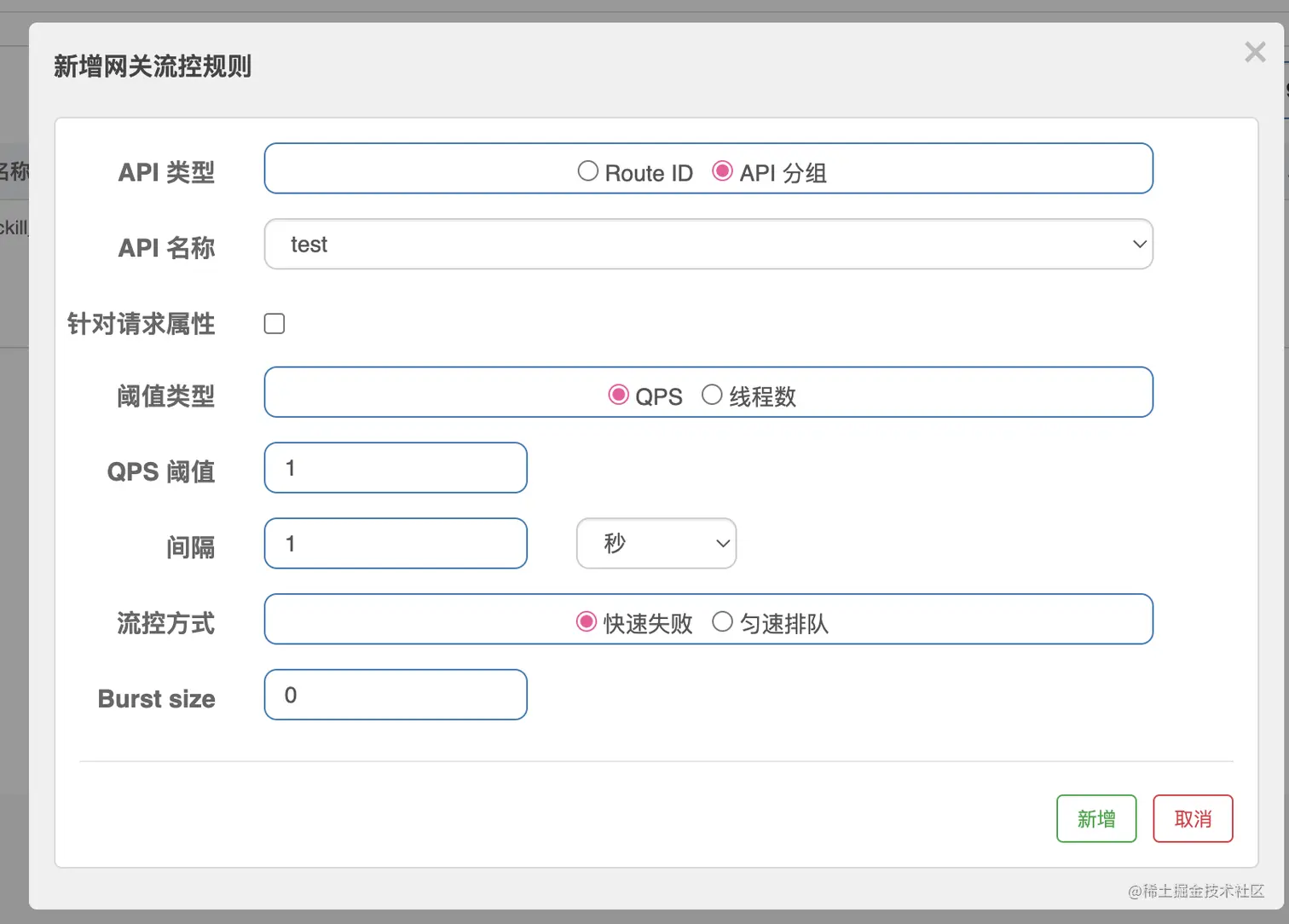Click the green 新增 button
Image resolution: width=1289 pixels, height=924 pixels.
1096,819
